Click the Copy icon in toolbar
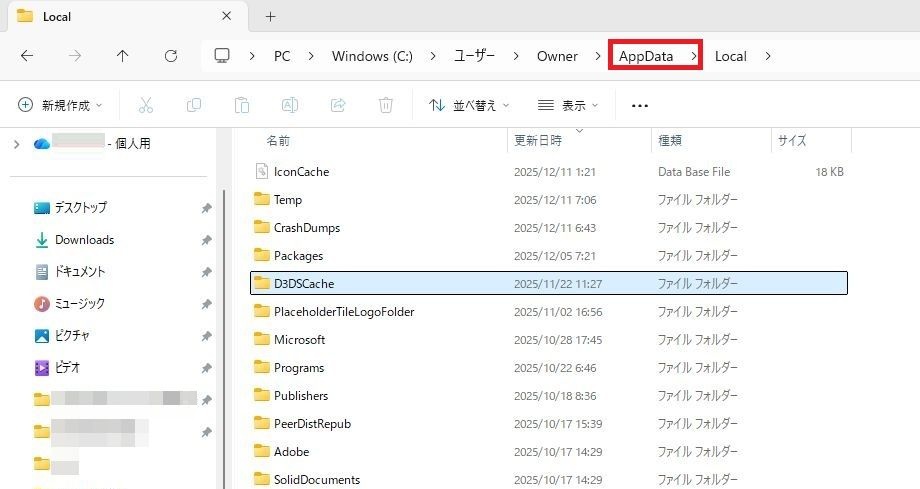 click(x=193, y=105)
